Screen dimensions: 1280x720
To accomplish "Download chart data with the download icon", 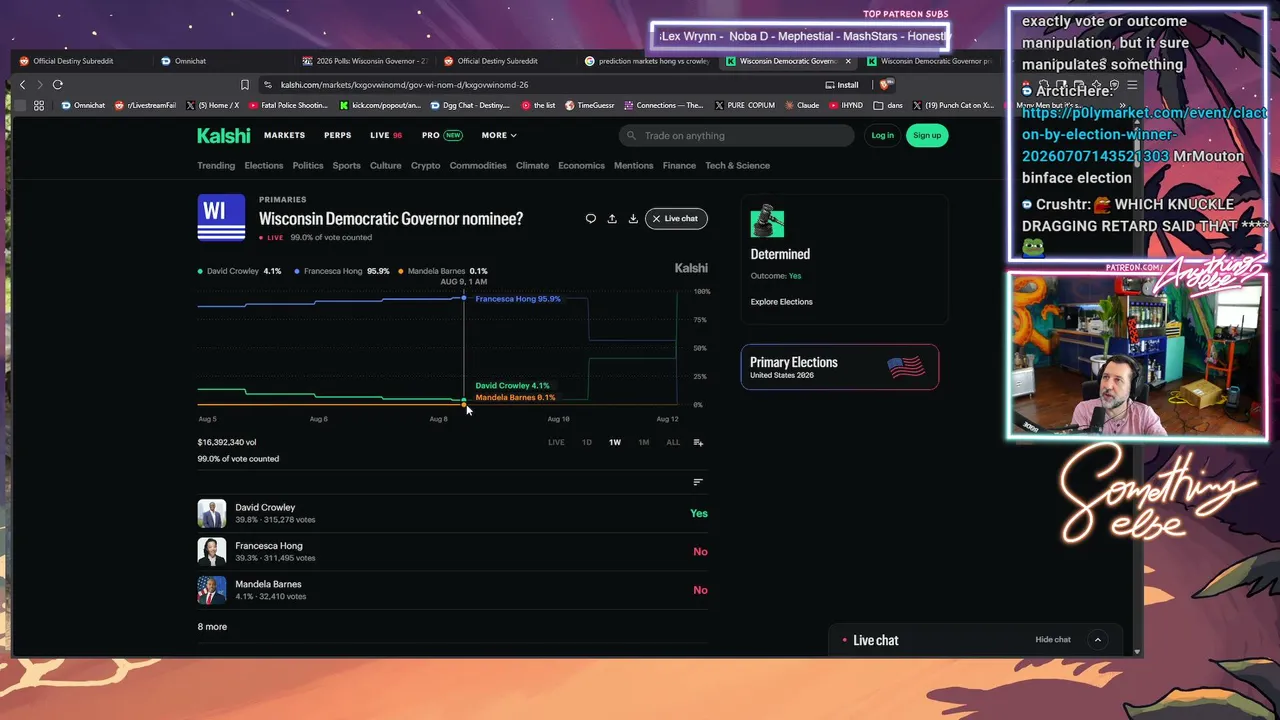I will click(633, 218).
